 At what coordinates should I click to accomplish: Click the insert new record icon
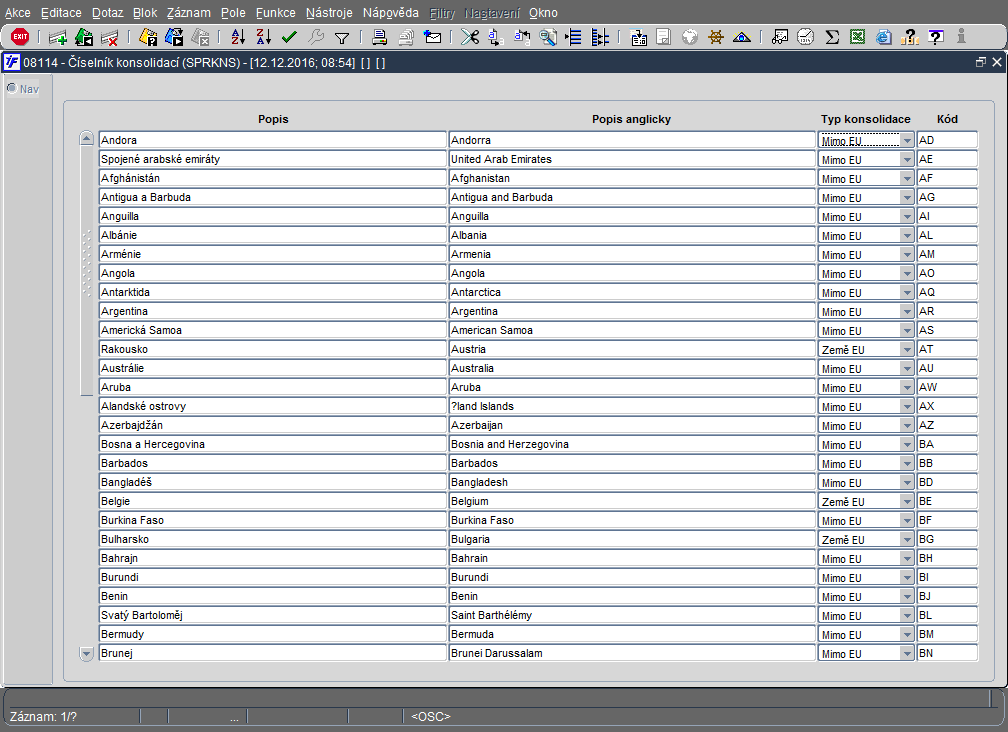(58, 37)
